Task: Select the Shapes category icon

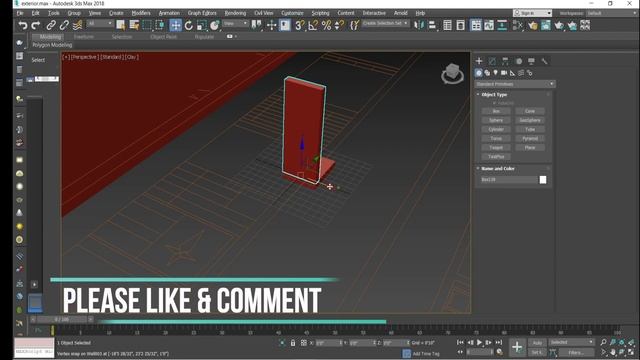Action: 487,73
